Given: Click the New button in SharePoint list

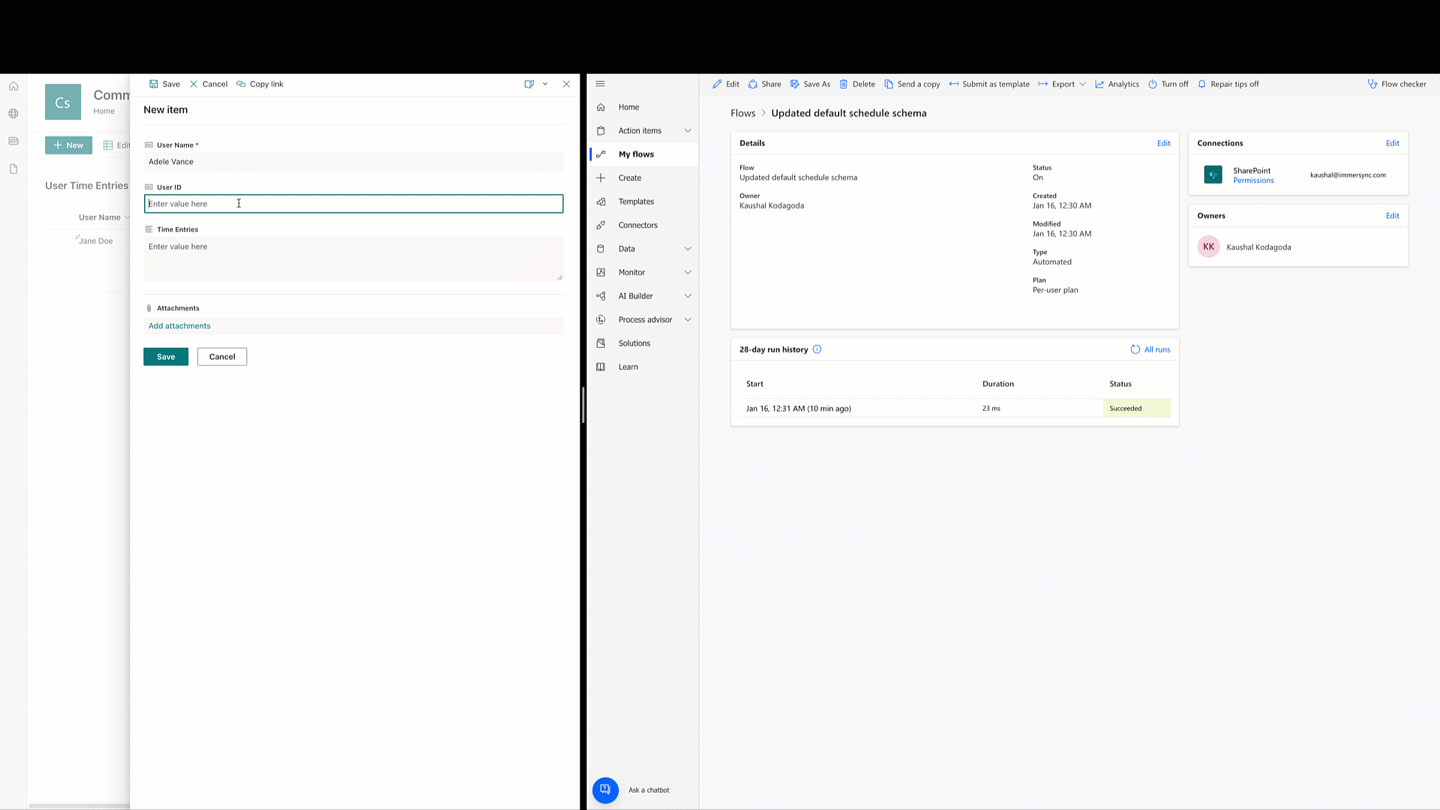Looking at the screenshot, I should 68,145.
